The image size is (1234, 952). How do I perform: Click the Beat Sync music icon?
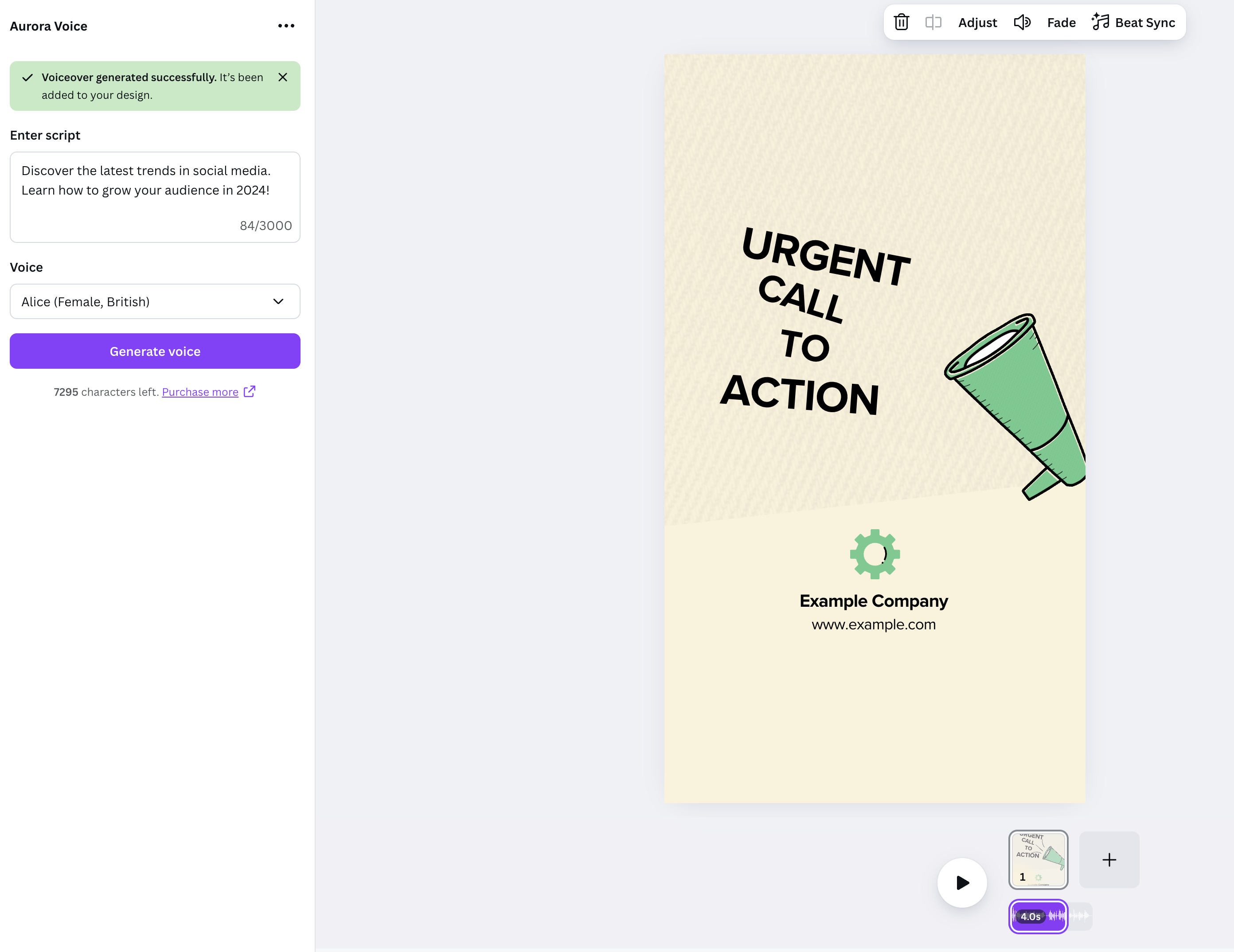tap(1100, 22)
